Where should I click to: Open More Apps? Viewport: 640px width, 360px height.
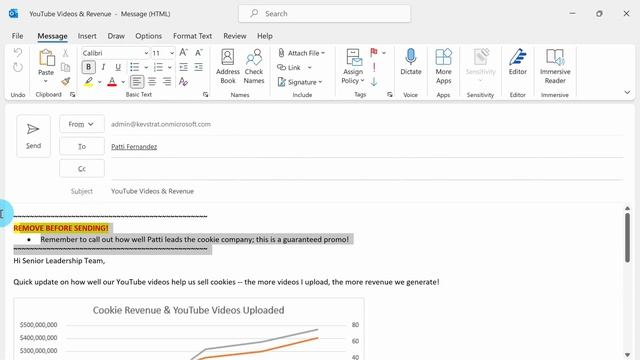443,67
